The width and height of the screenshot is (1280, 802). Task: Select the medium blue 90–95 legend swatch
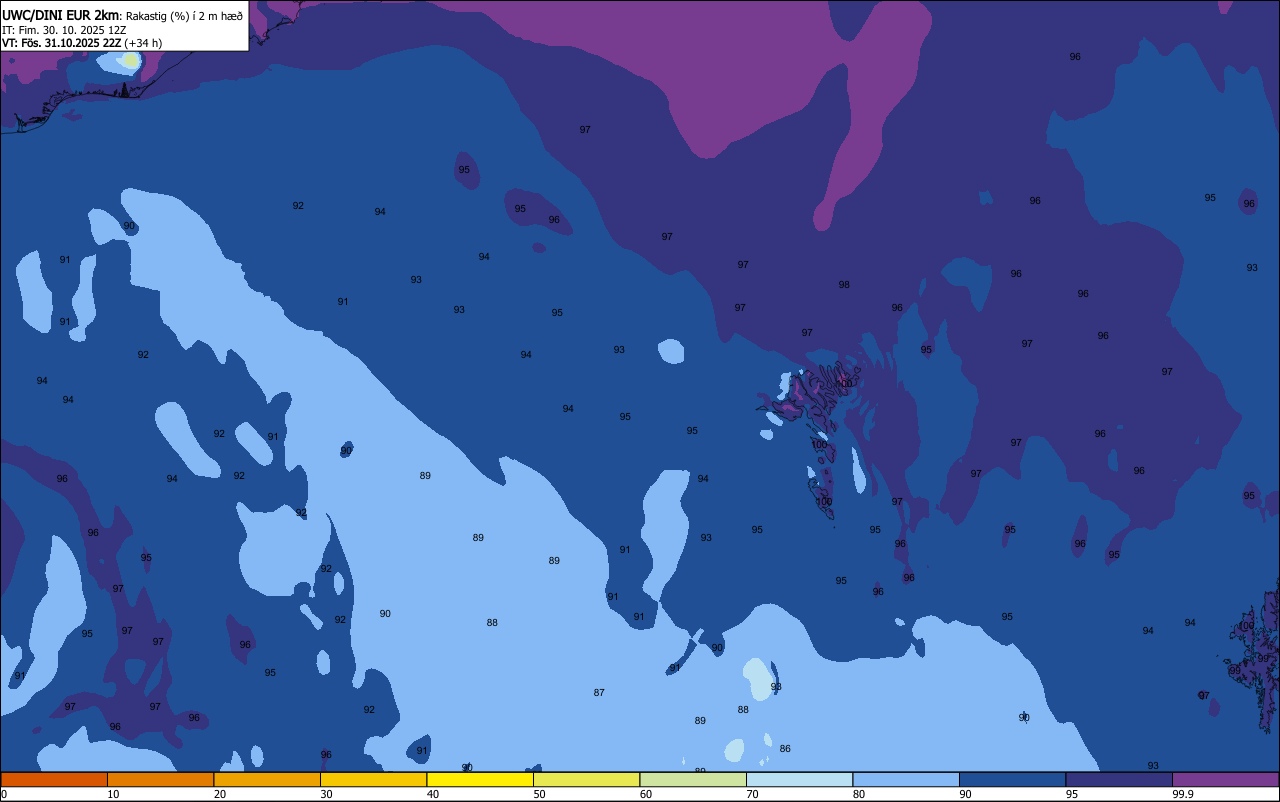pos(1012,779)
